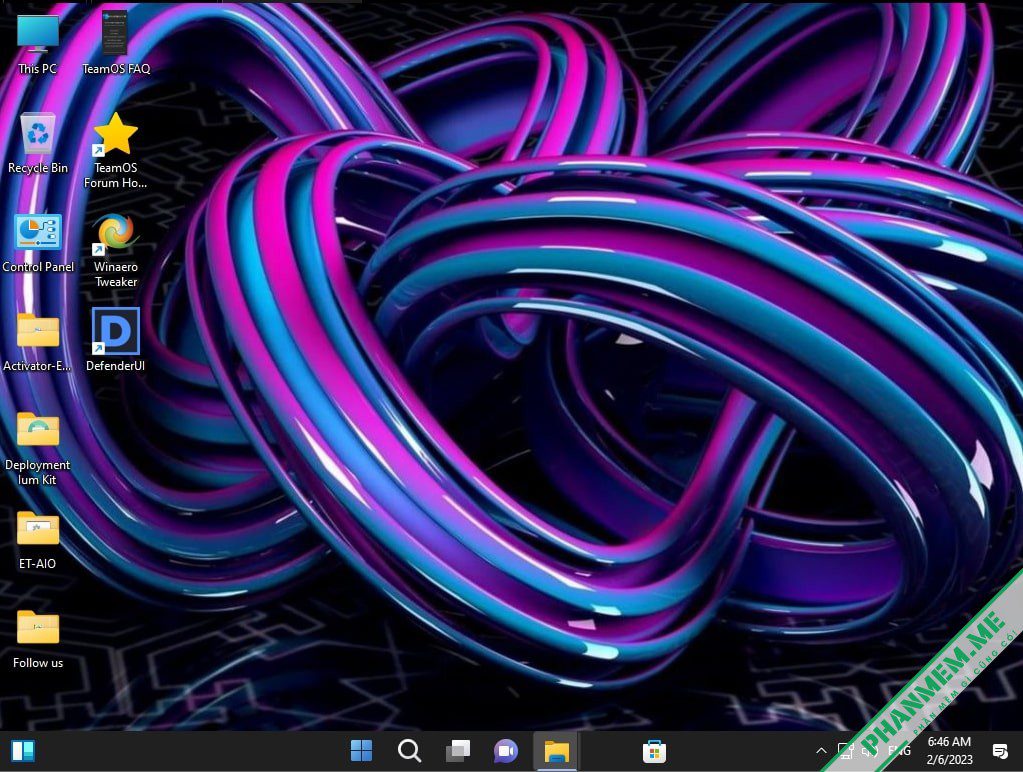Viewport: 1023px width, 772px height.
Task: Open the Chat app on taskbar
Action: click(506, 751)
